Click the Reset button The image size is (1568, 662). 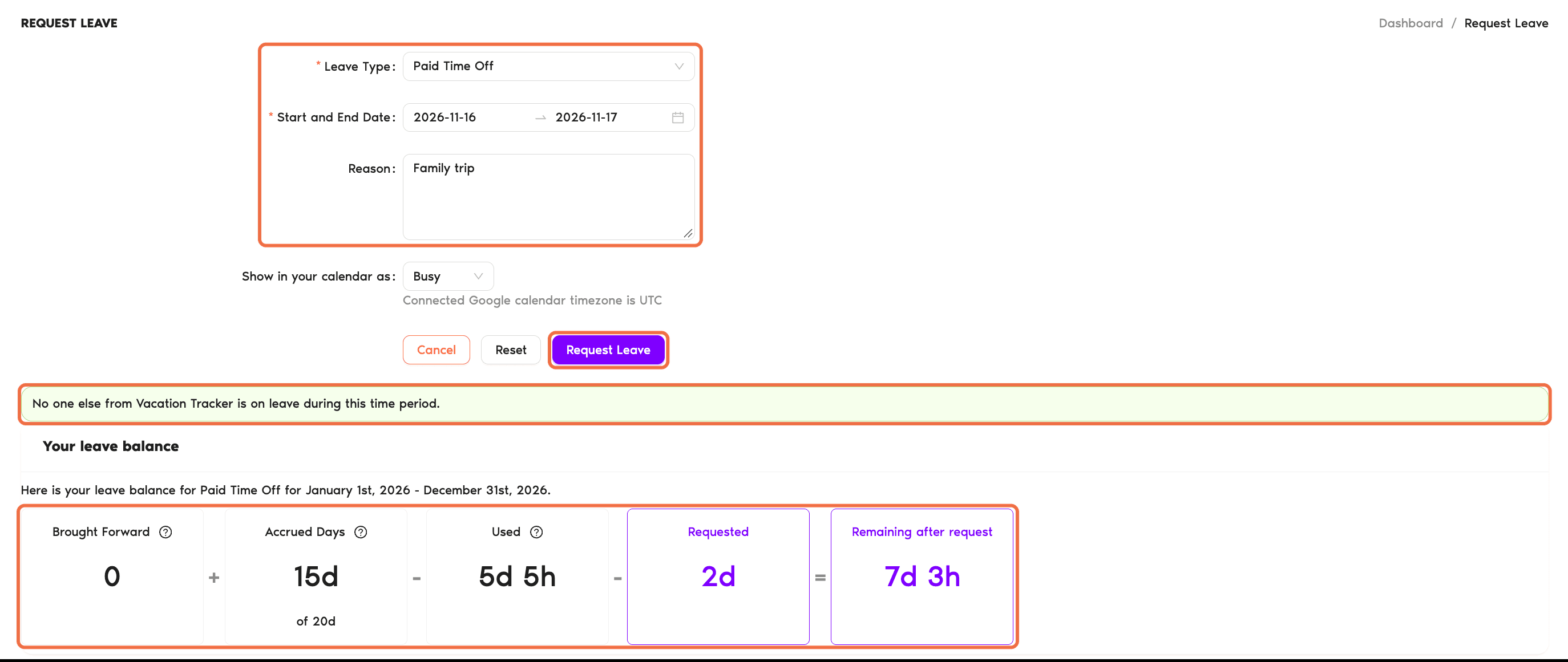511,350
